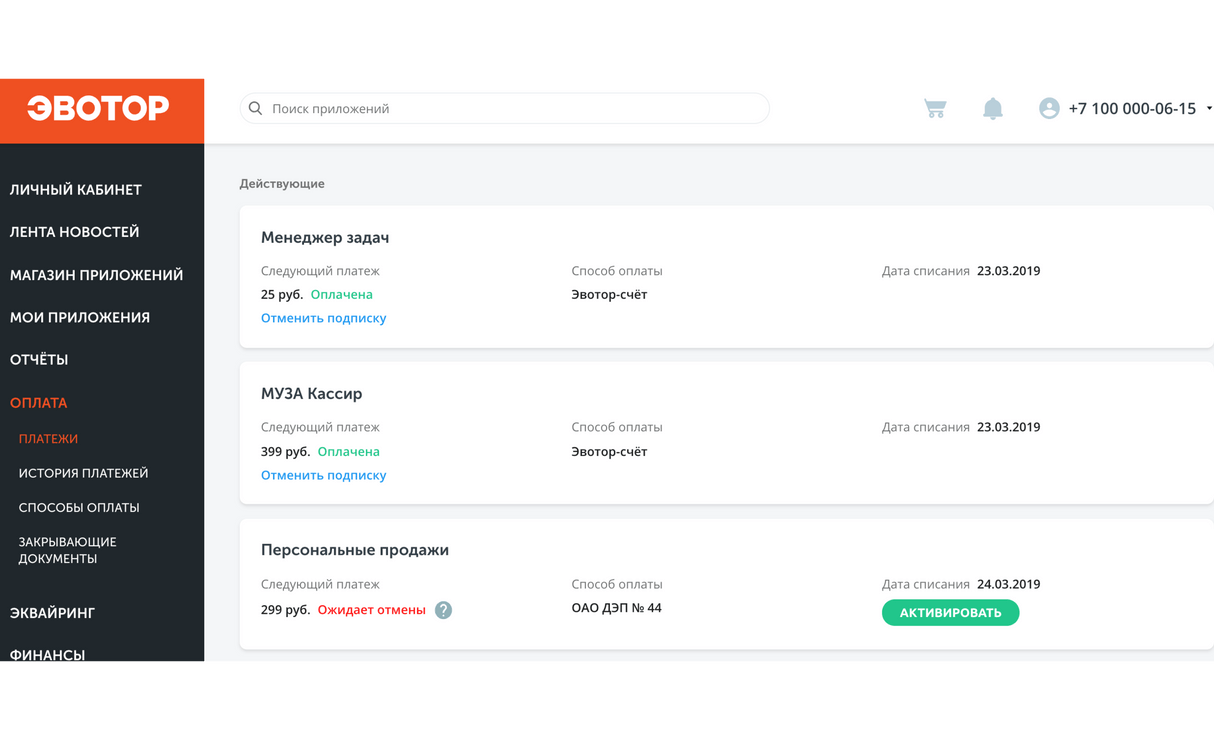
Task: Click the Эвотор logo
Action: pos(98,108)
